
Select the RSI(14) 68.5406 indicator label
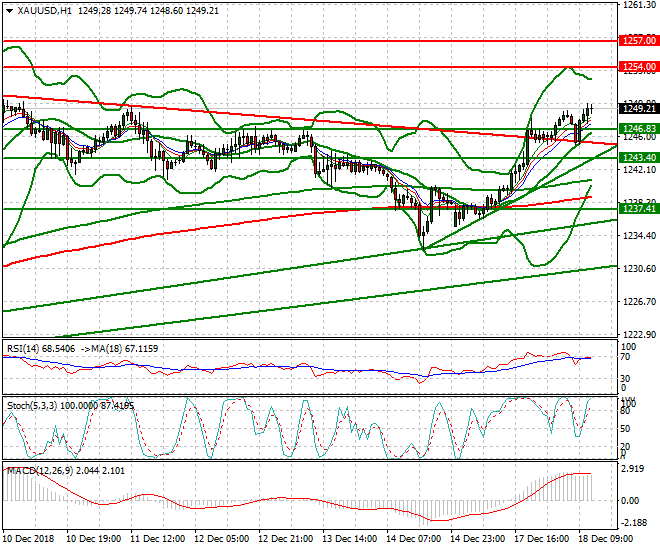[41, 349]
